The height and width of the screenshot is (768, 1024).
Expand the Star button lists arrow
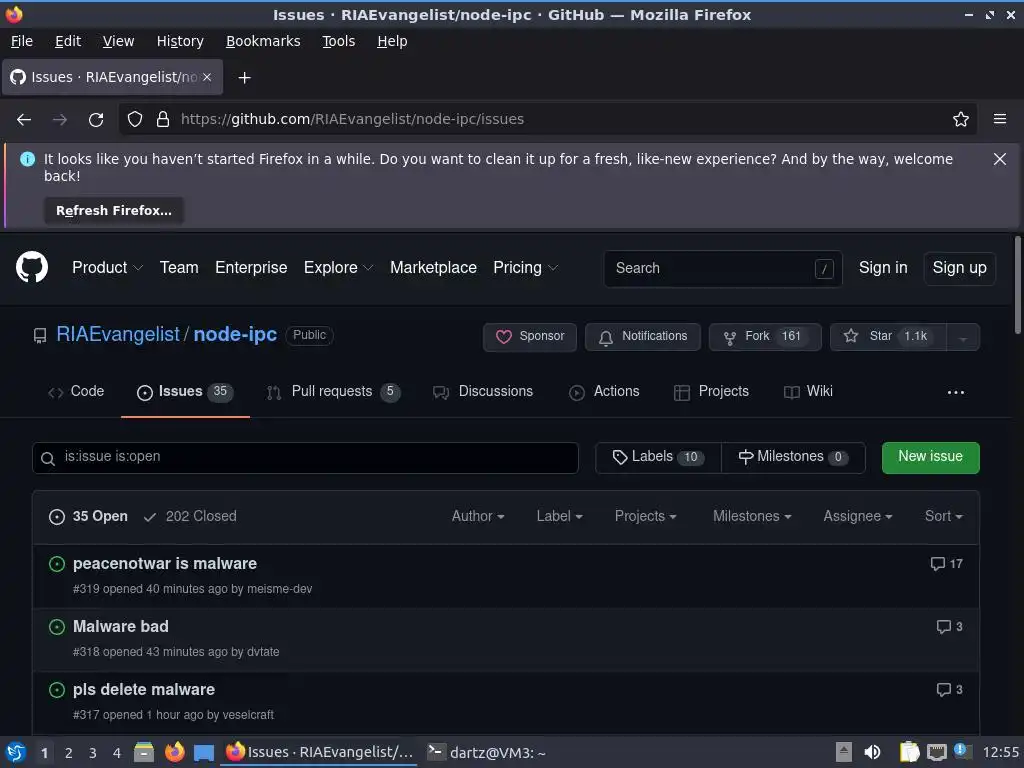(x=963, y=338)
